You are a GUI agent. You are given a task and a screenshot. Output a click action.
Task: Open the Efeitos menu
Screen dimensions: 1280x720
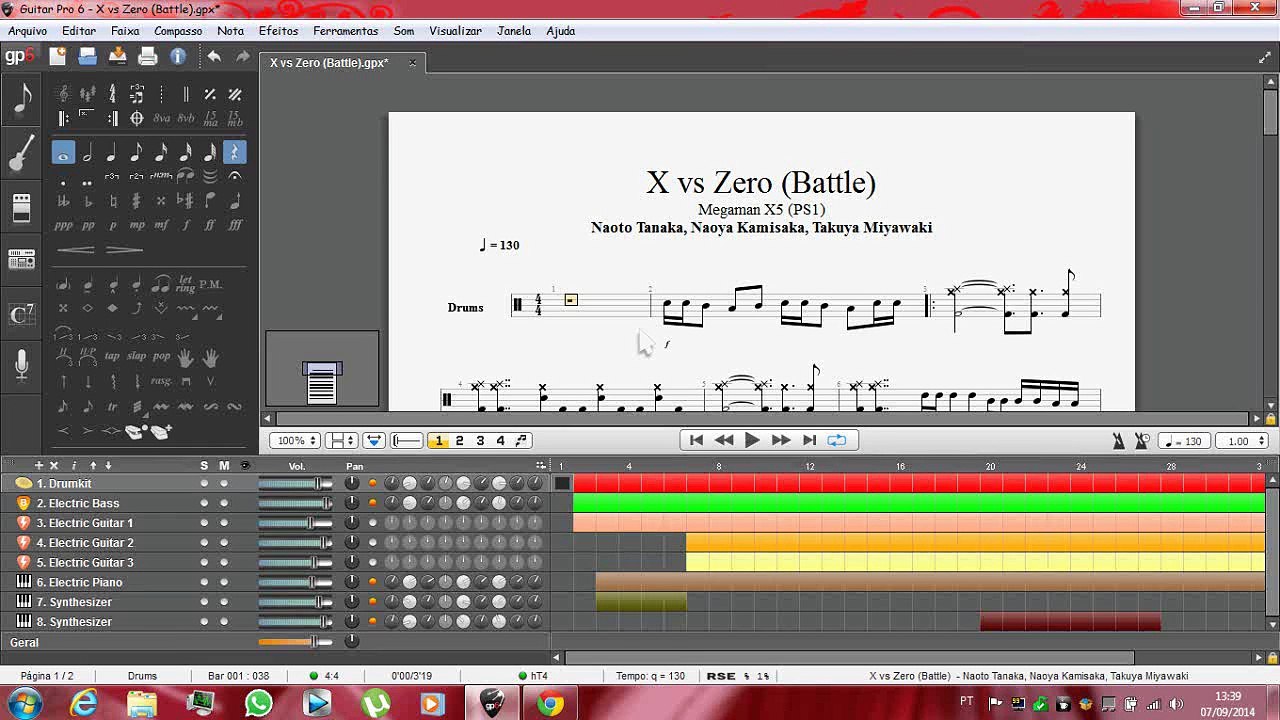point(278,31)
